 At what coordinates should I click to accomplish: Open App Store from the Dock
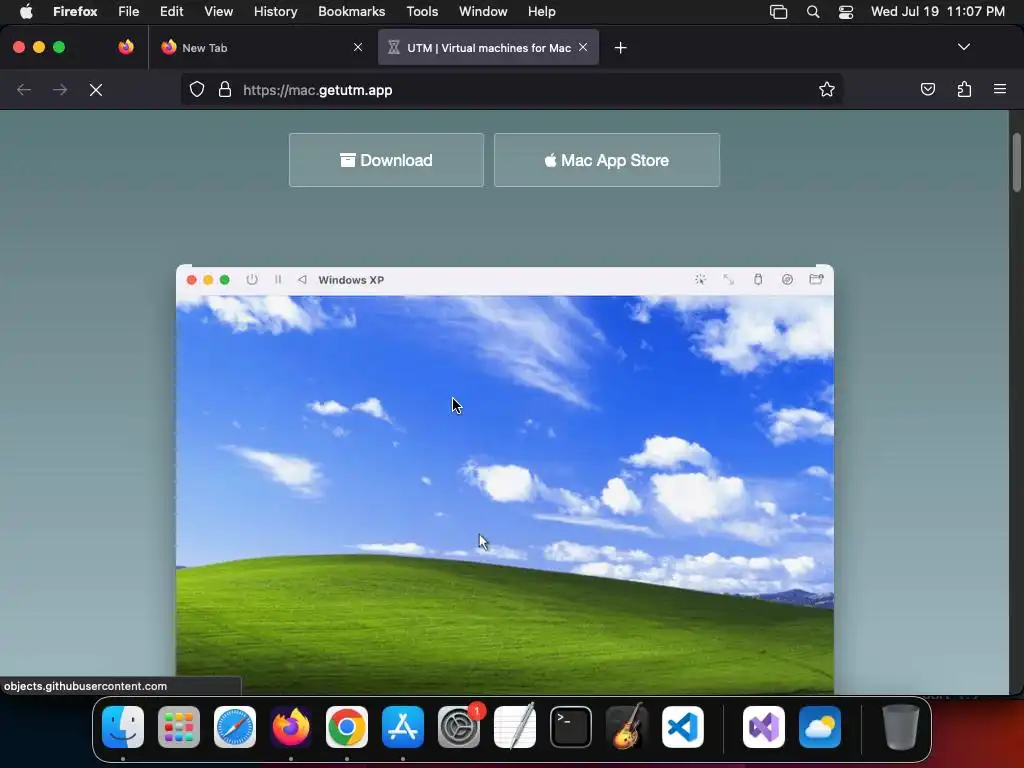pos(403,727)
